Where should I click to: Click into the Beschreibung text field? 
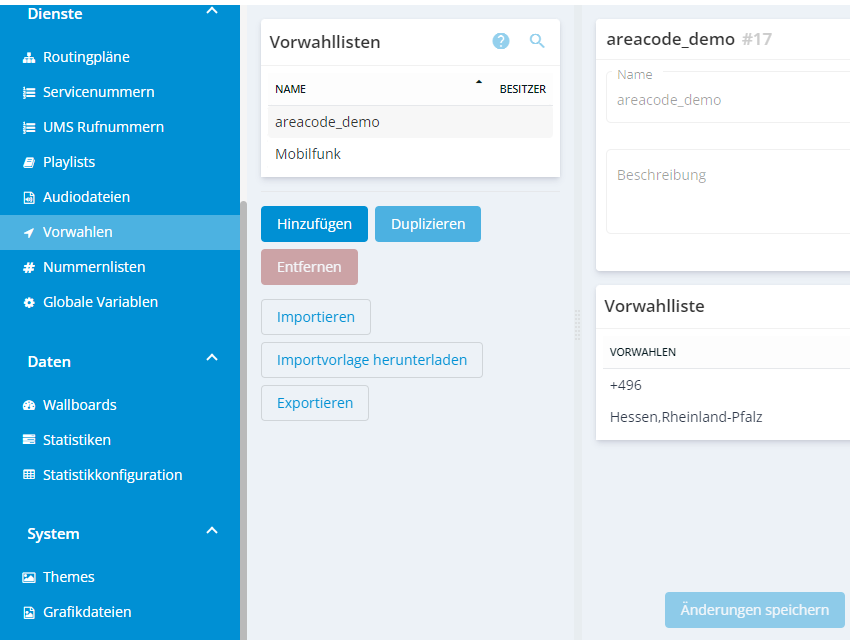point(727,192)
